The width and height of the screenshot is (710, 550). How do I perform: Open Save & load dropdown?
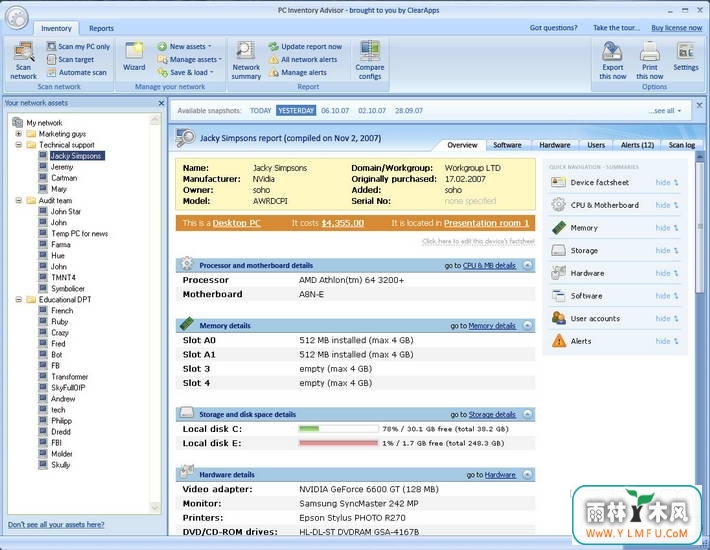pyautogui.click(x=186, y=72)
